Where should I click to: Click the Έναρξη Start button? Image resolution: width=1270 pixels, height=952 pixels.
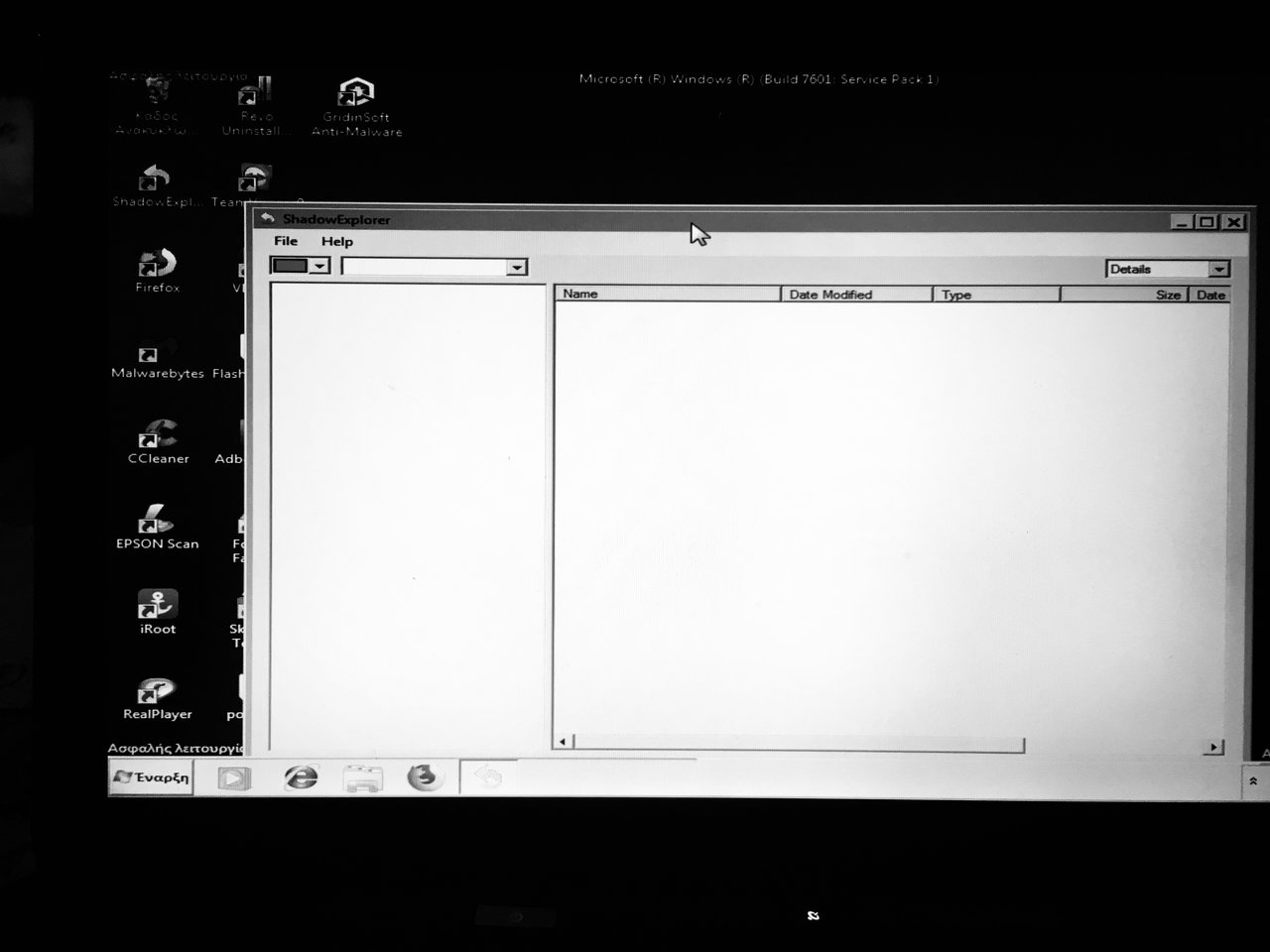click(151, 777)
